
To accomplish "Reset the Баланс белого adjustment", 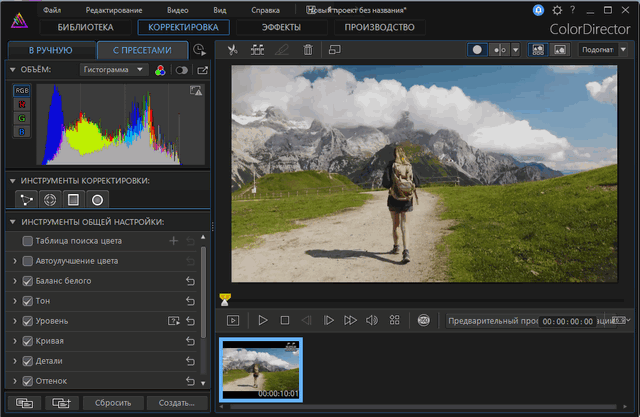I will [x=189, y=281].
